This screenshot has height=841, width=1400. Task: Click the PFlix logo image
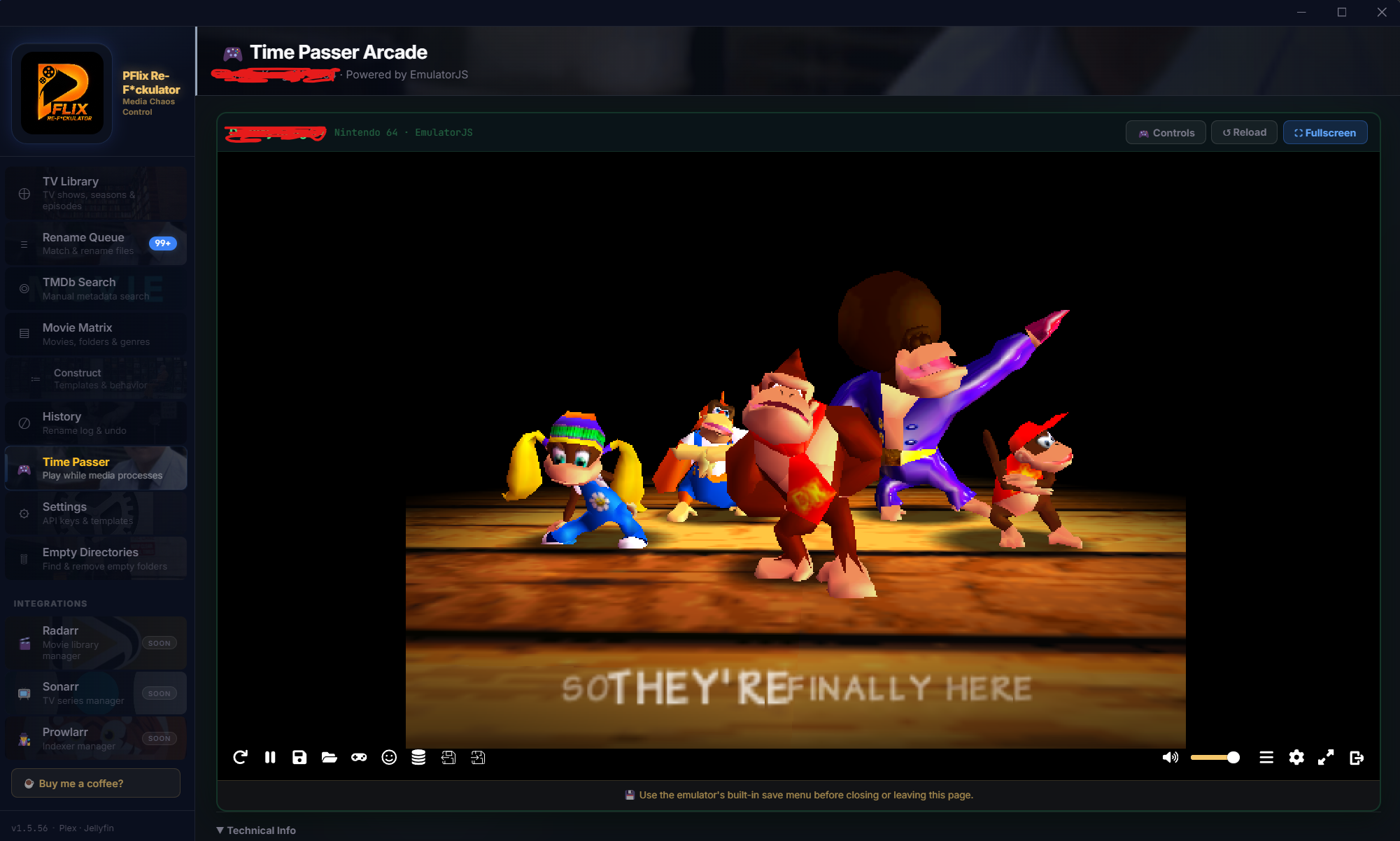point(62,93)
